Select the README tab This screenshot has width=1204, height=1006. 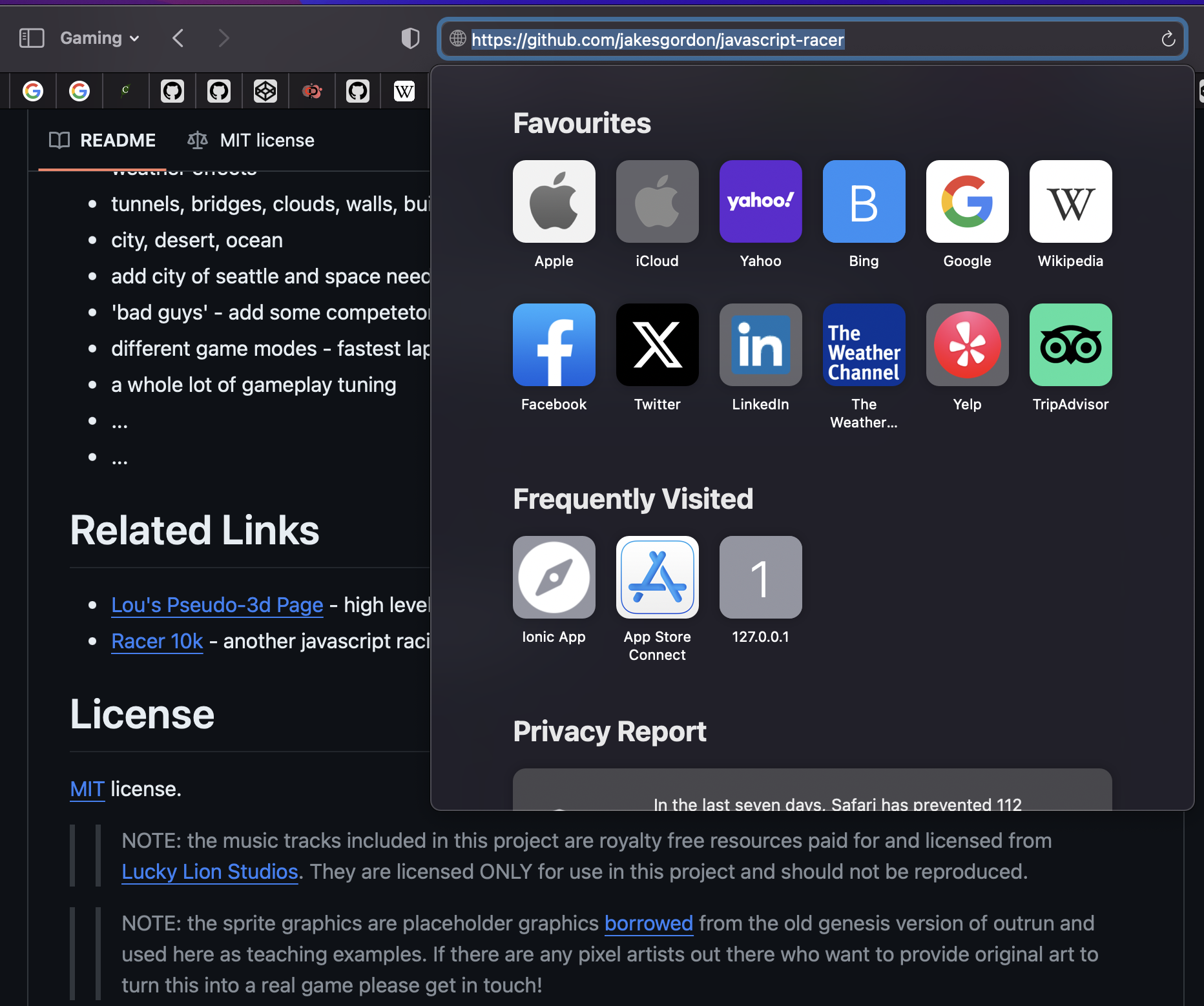(103, 140)
